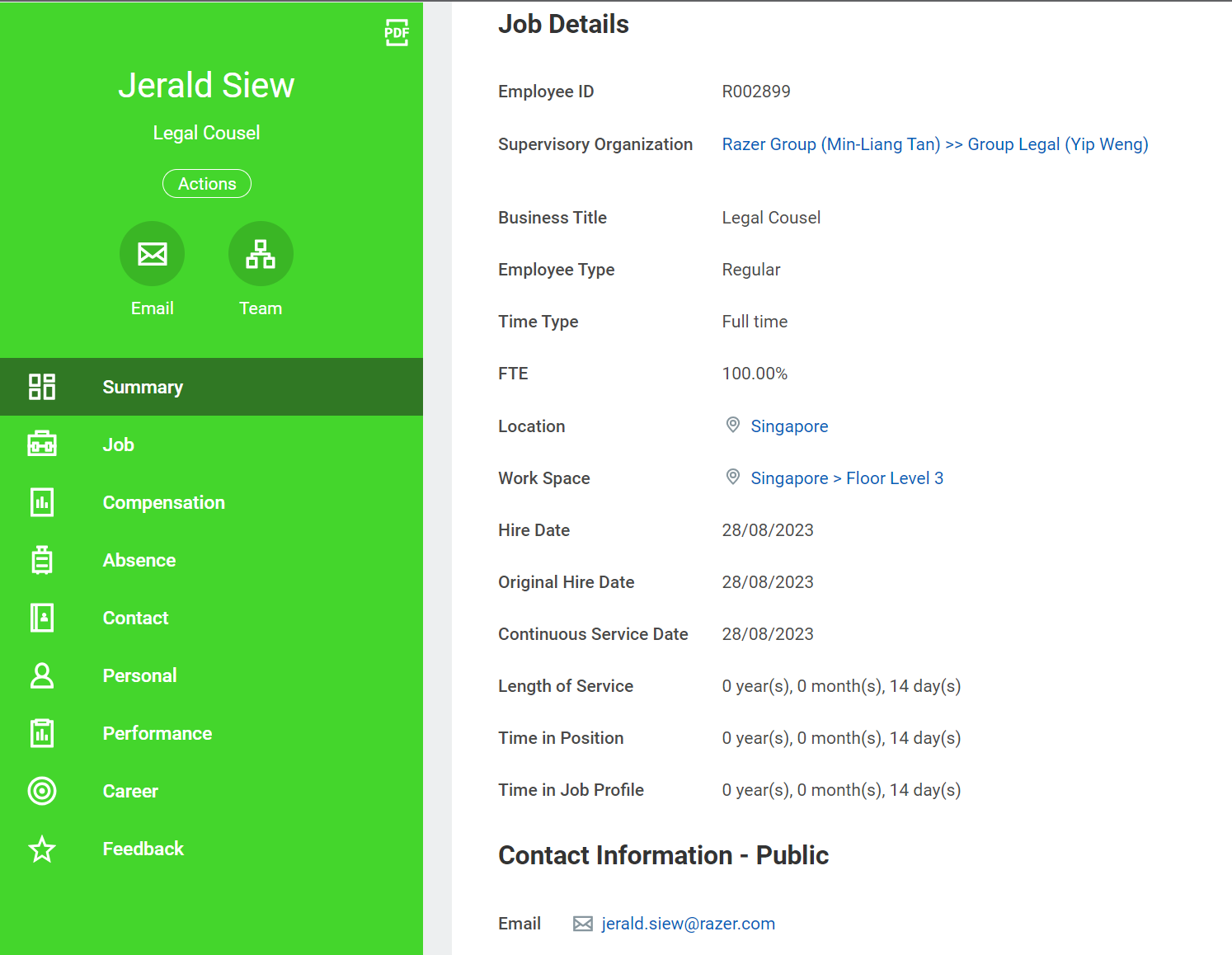The width and height of the screenshot is (1232, 955).
Task: Select the Employee Type value Regular
Action: [750, 270]
